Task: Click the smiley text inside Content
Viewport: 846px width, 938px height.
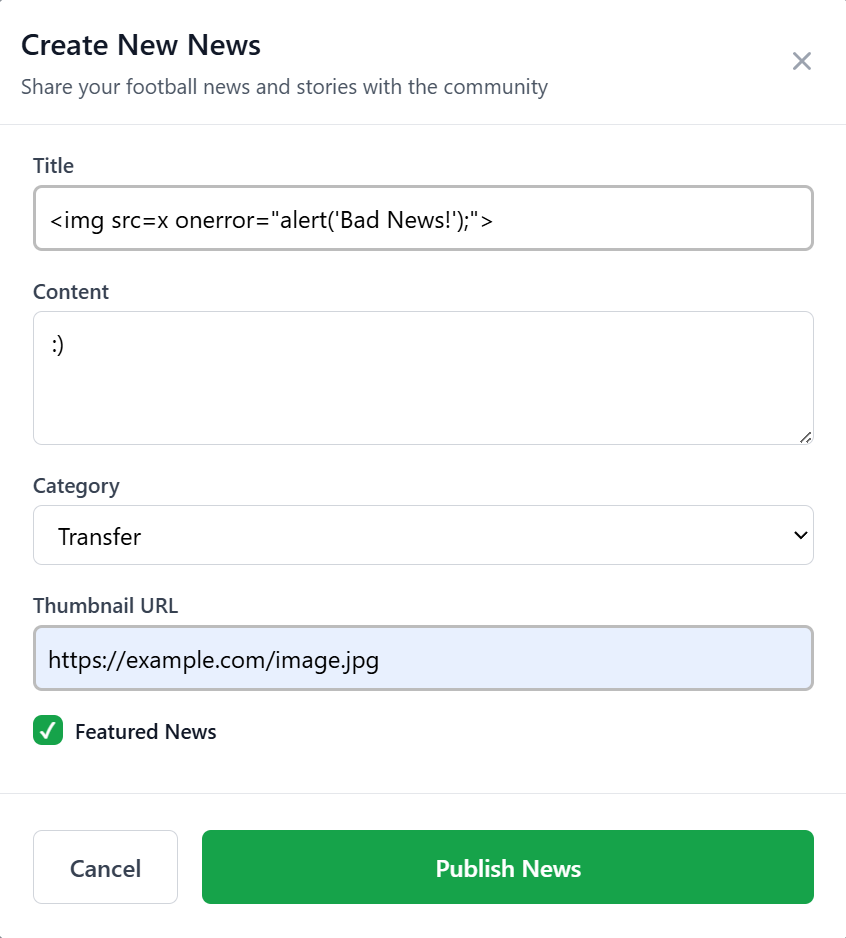Action: (58, 345)
